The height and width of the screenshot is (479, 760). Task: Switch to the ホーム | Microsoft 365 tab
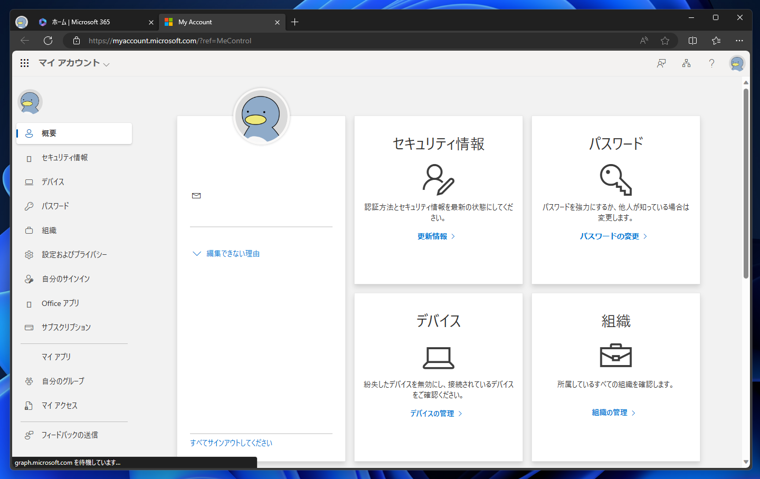(x=95, y=22)
